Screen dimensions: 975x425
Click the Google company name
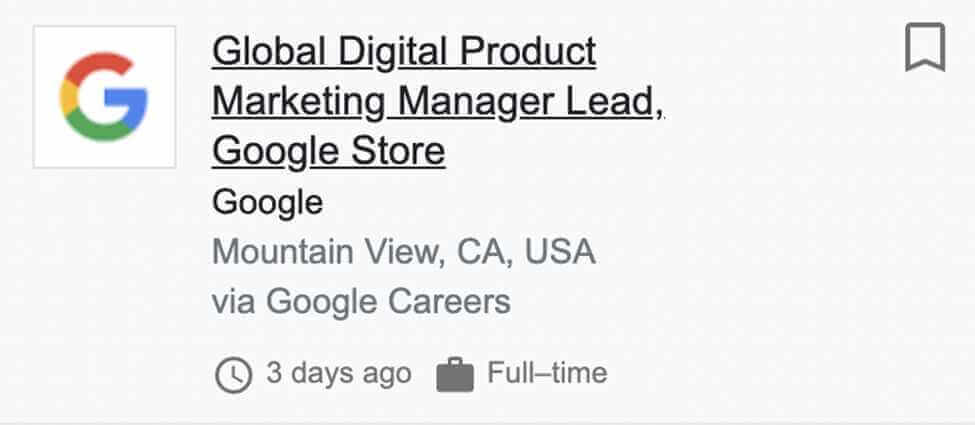point(267,203)
